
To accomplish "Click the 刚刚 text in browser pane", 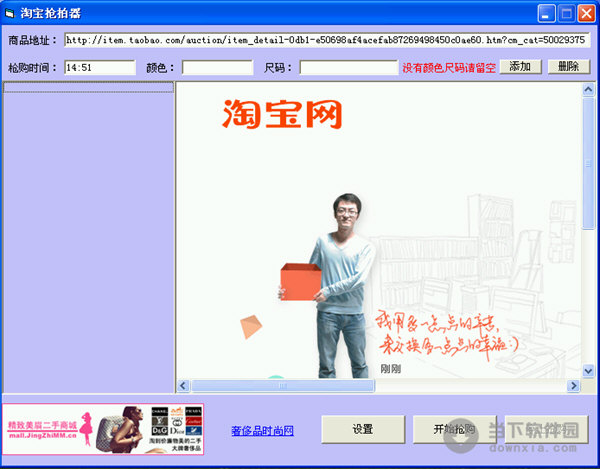I will click(x=391, y=369).
